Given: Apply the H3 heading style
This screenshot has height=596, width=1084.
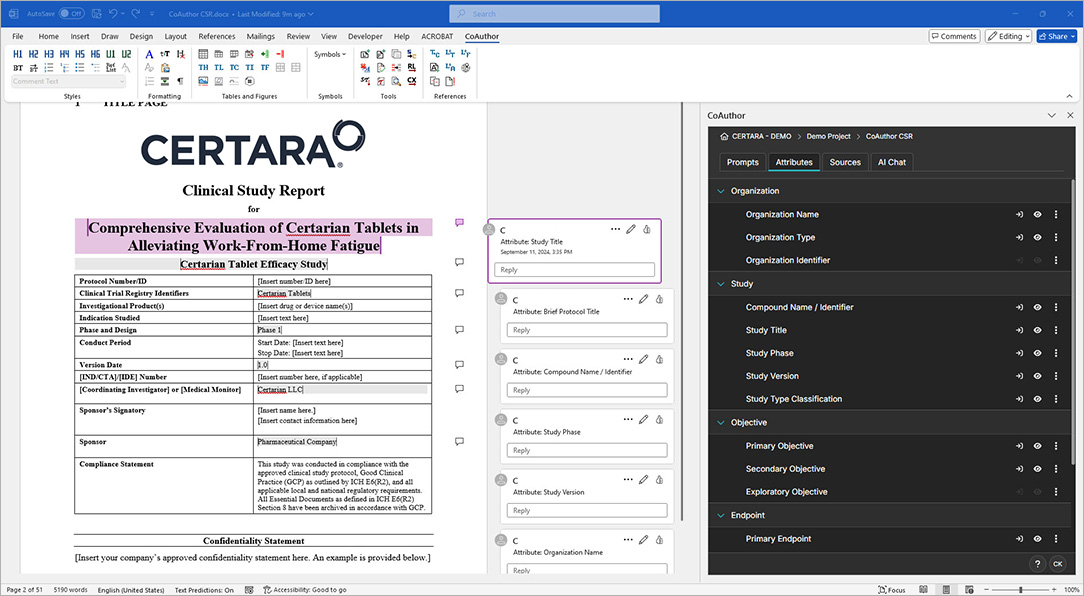Looking at the screenshot, I should coord(48,54).
